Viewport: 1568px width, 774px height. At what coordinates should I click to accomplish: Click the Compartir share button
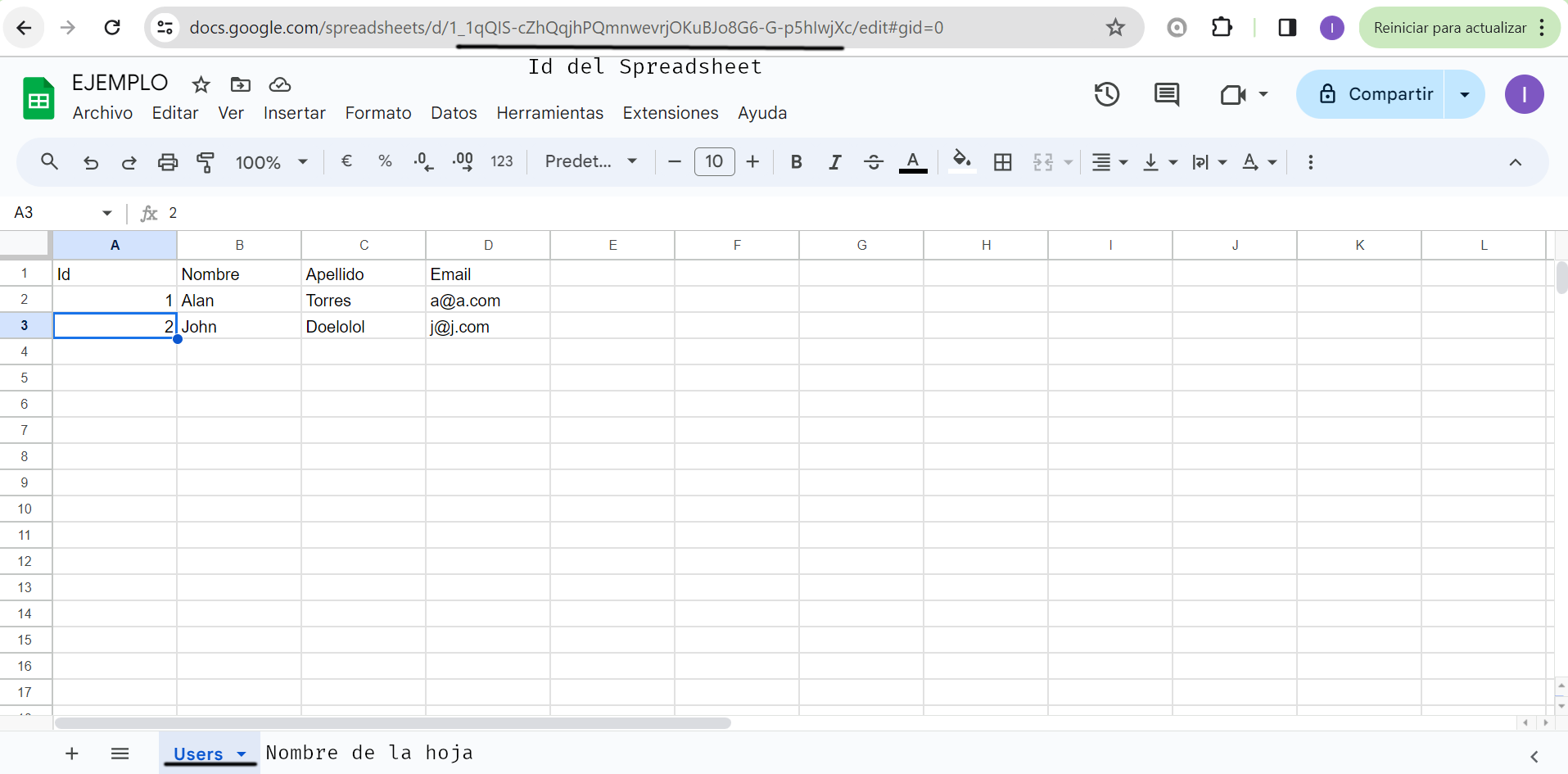(x=1371, y=94)
